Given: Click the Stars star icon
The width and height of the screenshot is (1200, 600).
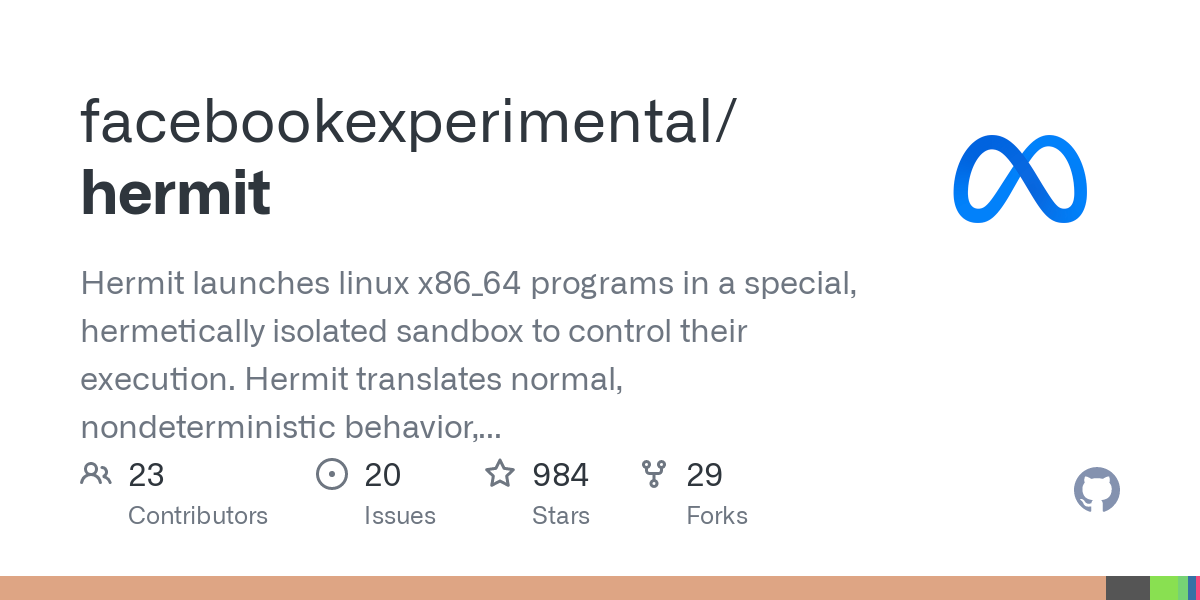Looking at the screenshot, I should tap(500, 473).
